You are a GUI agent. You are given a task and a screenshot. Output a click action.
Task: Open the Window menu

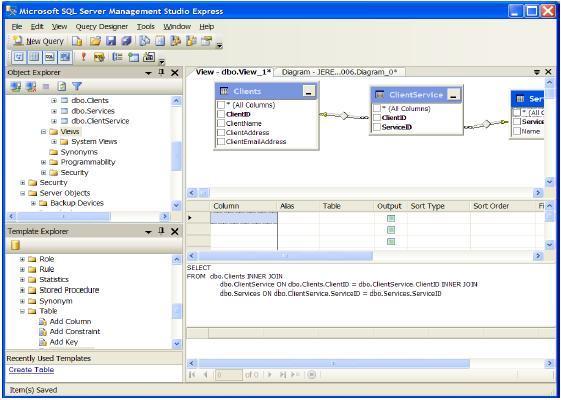[x=177, y=26]
